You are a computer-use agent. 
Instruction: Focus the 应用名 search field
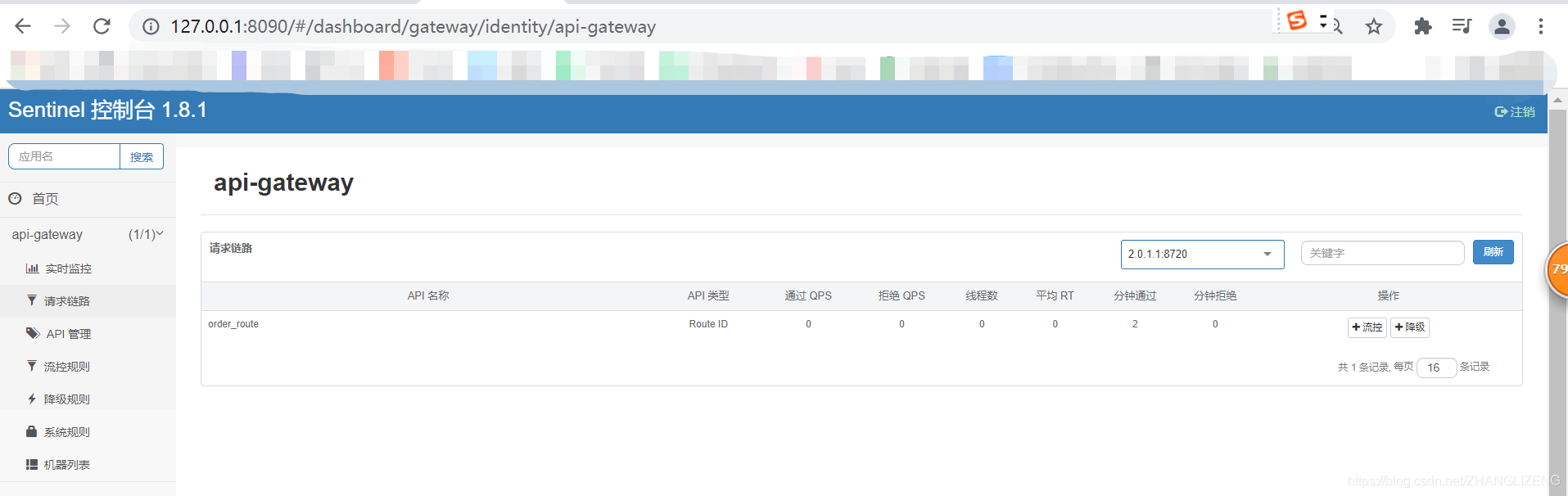pos(64,156)
